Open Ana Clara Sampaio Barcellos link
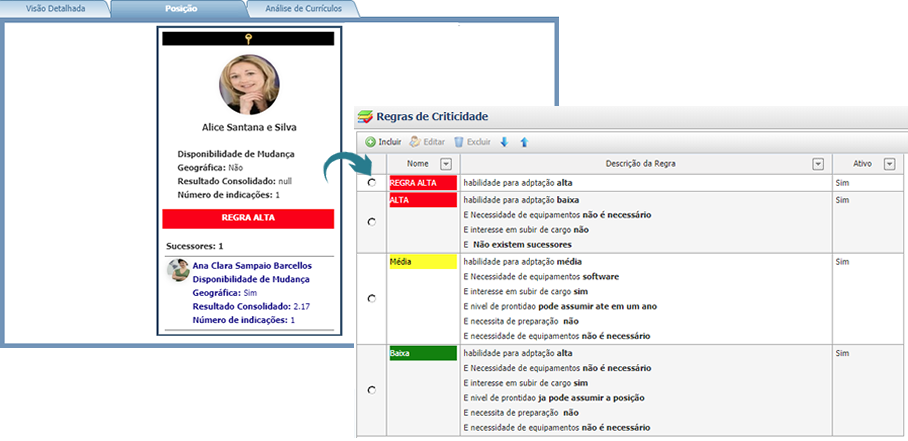The image size is (908, 441). [252, 266]
